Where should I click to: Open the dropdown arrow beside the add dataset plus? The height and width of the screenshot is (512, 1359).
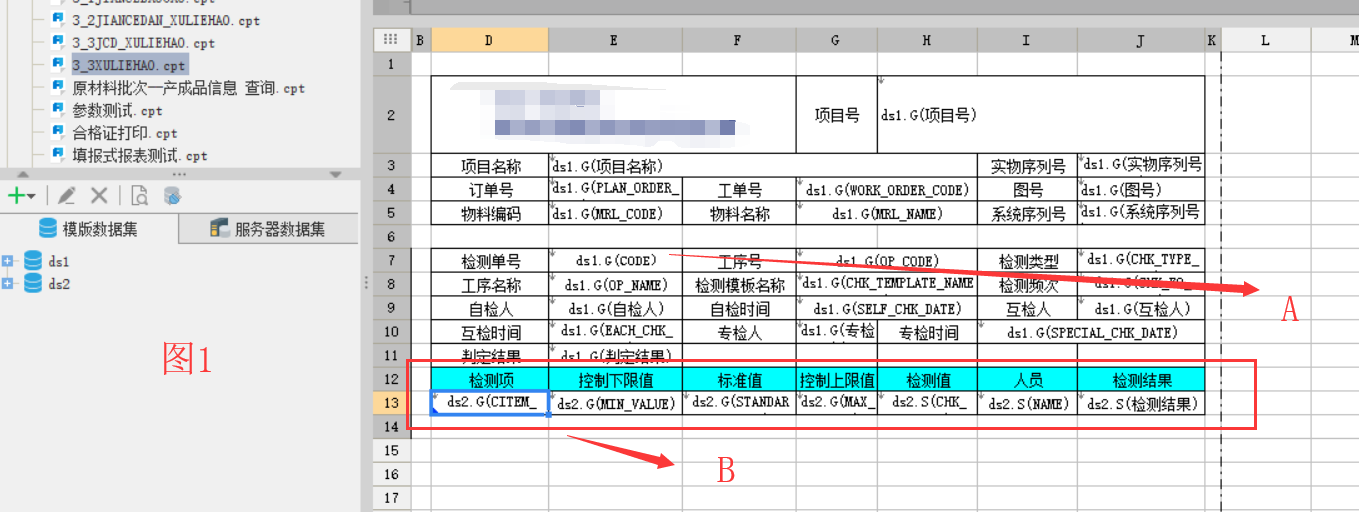[x=32, y=197]
